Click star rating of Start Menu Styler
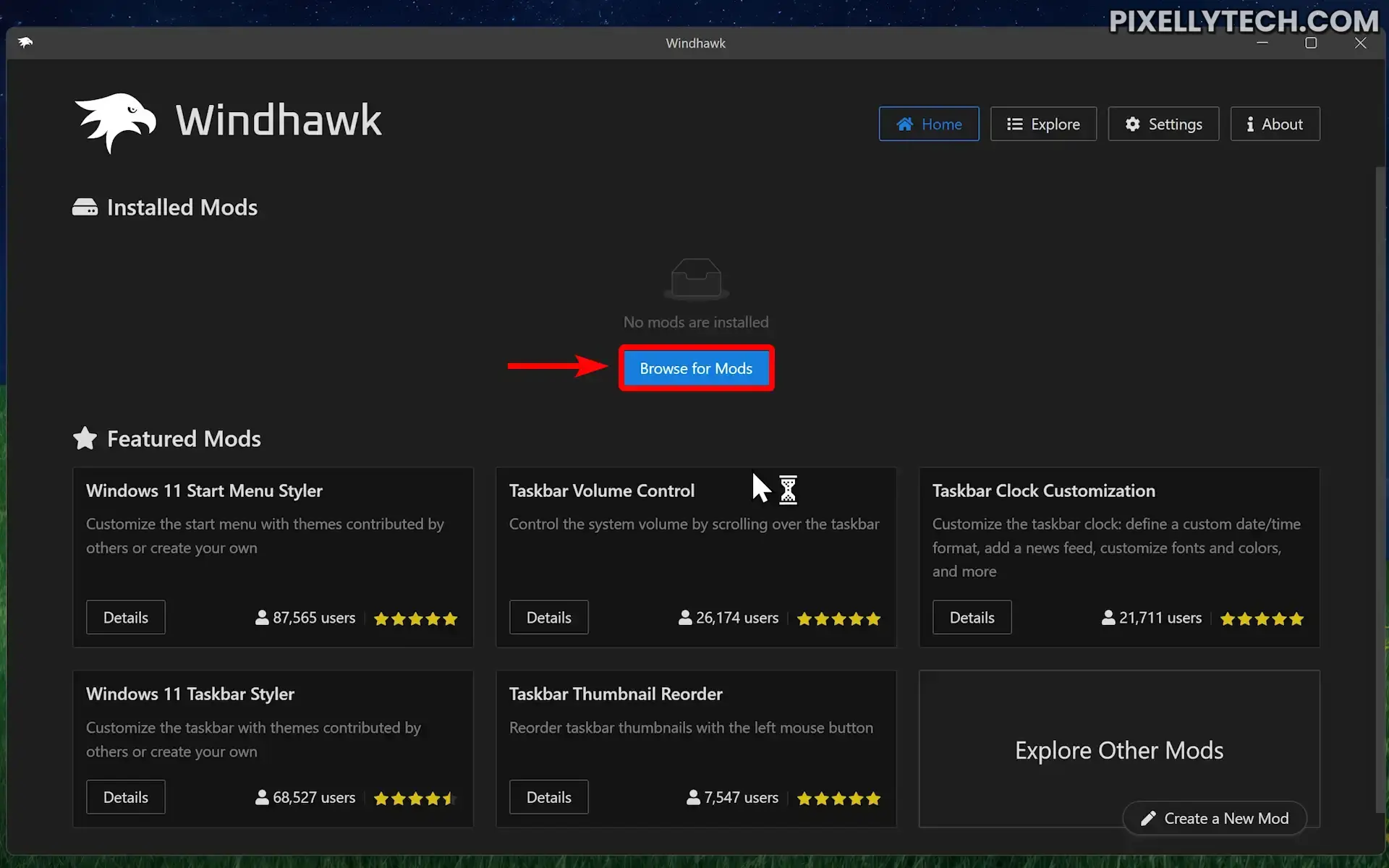This screenshot has width=1389, height=868. tap(415, 618)
